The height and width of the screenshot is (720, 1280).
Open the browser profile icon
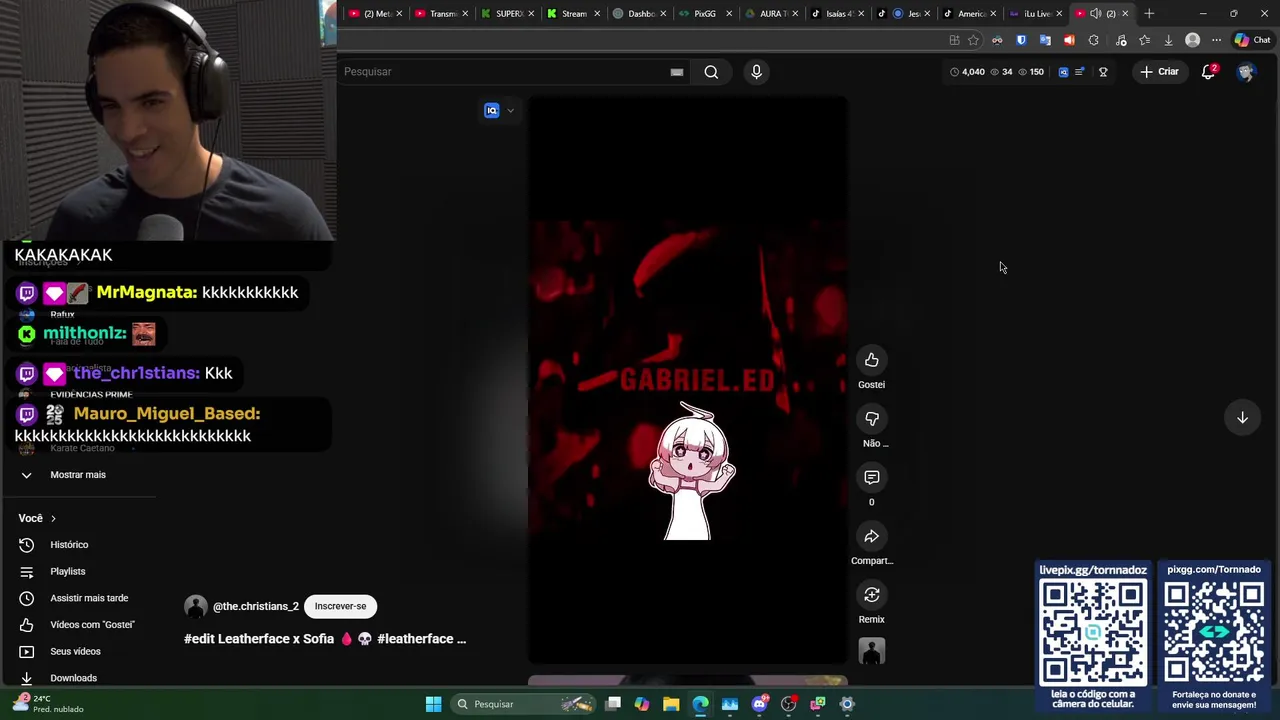pos(1192,40)
